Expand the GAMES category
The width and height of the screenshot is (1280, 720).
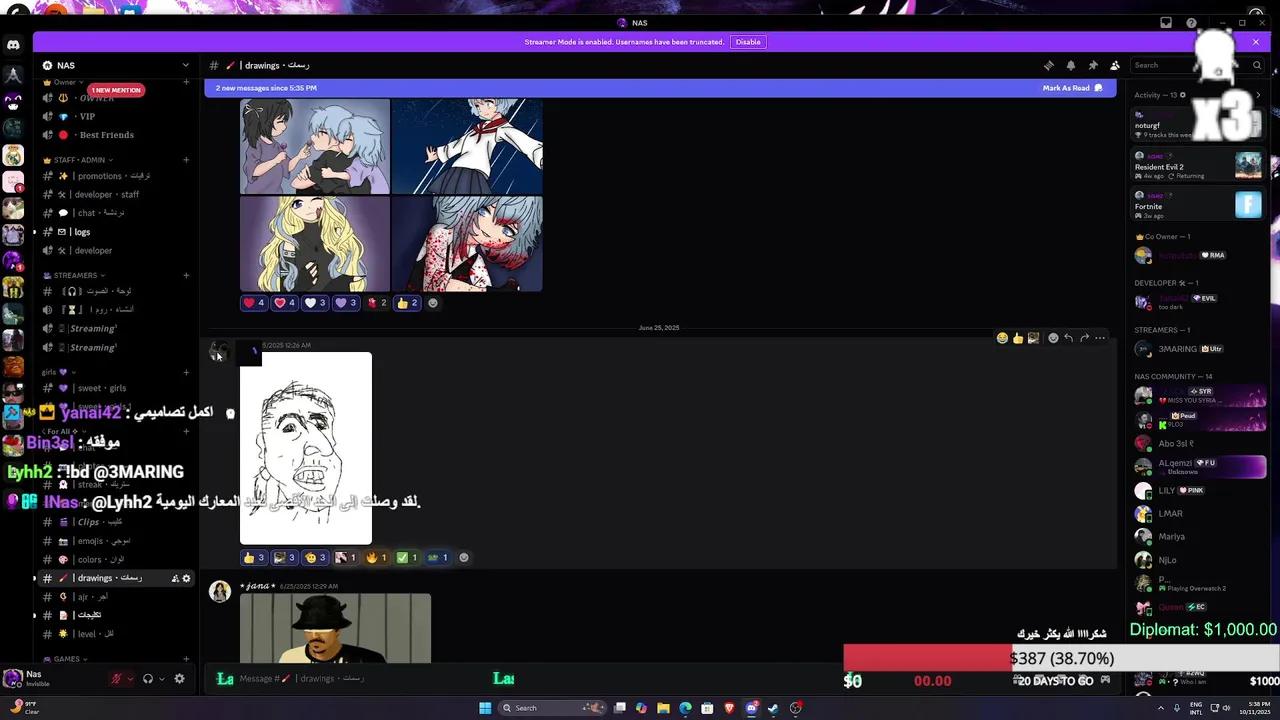tap(65, 659)
